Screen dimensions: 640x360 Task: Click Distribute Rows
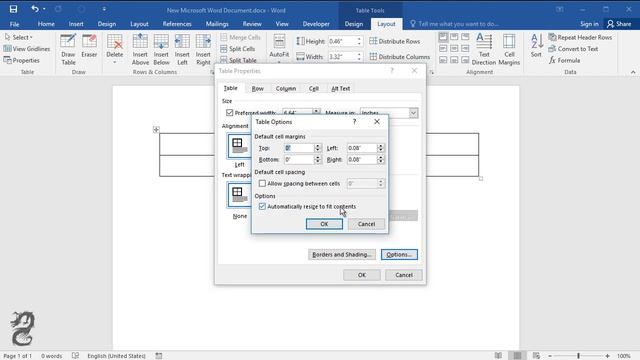point(394,41)
